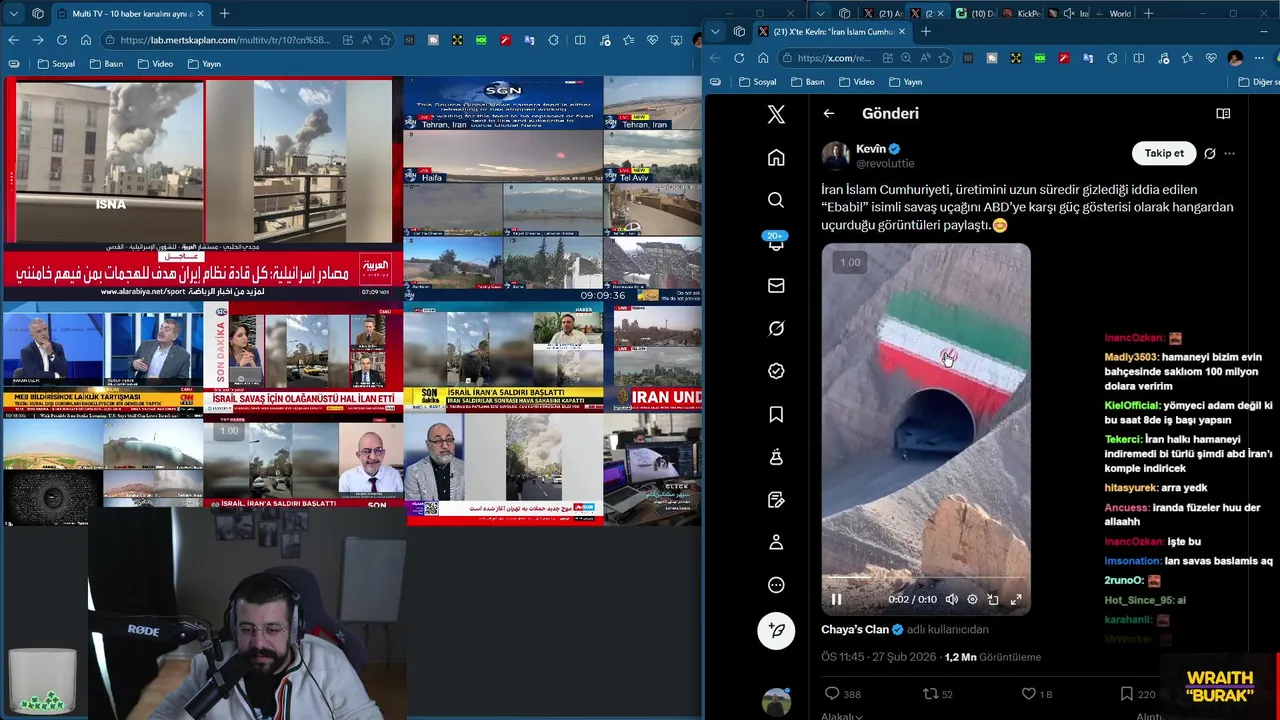This screenshot has width=1280, height=720.
Task: Open More options circle in X sidebar
Action: 776,585
